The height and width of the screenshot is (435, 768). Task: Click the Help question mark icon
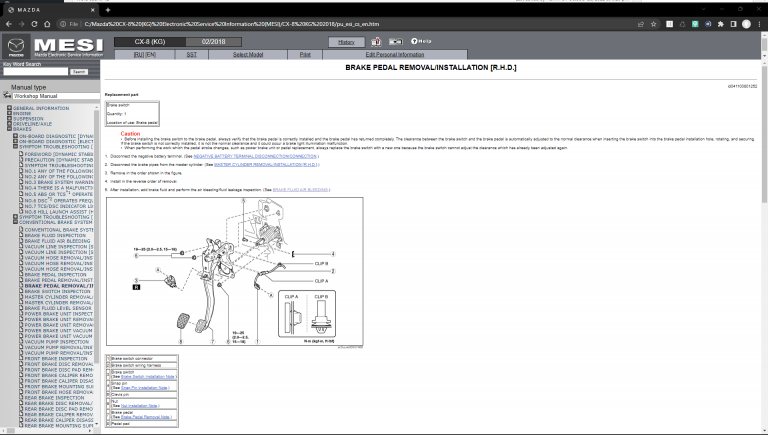click(414, 41)
